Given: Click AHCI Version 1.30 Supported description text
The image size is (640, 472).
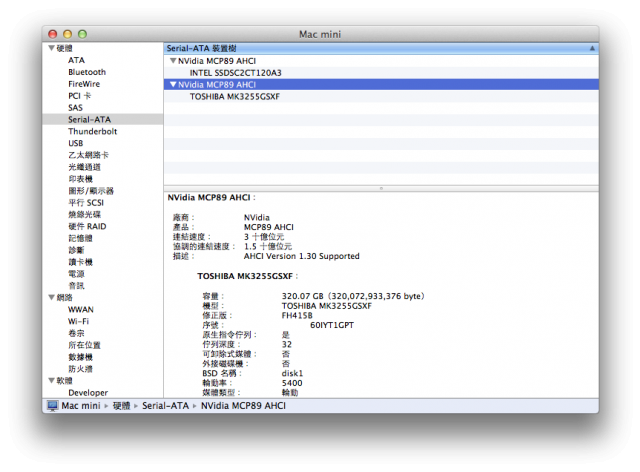Looking at the screenshot, I should (302, 256).
